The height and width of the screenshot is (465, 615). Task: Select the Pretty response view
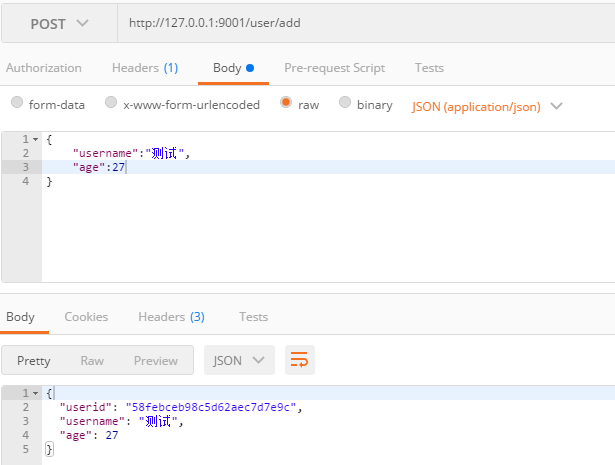[34, 360]
